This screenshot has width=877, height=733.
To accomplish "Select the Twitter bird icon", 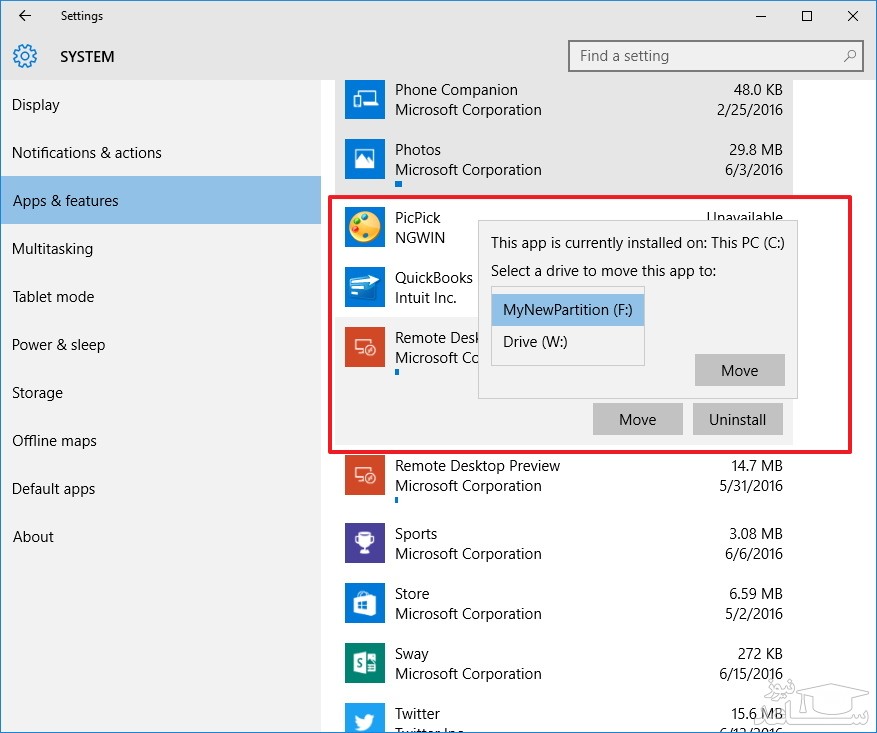I will click(364, 719).
